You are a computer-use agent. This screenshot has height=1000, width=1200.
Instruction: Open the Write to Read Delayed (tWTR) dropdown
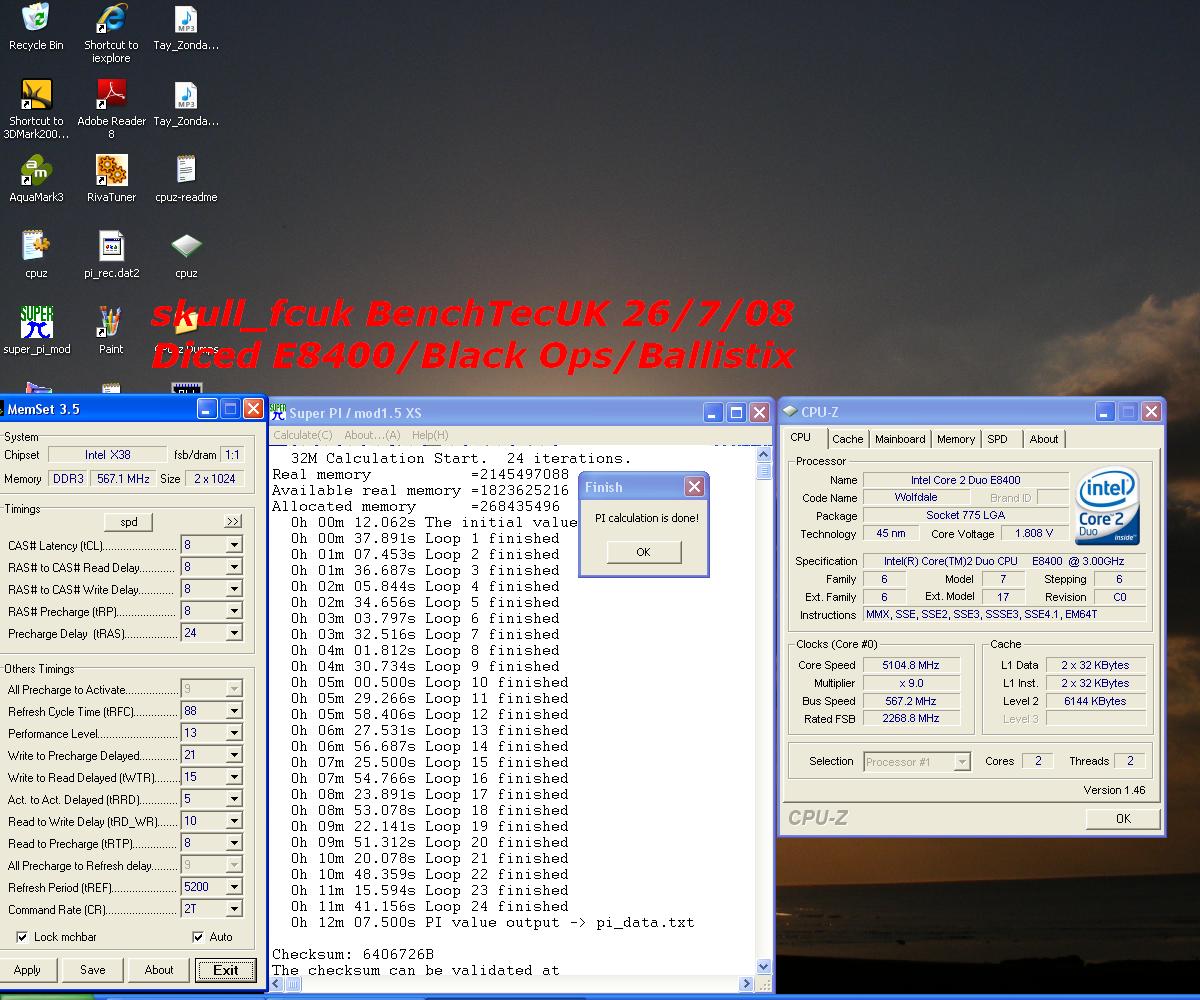point(234,777)
